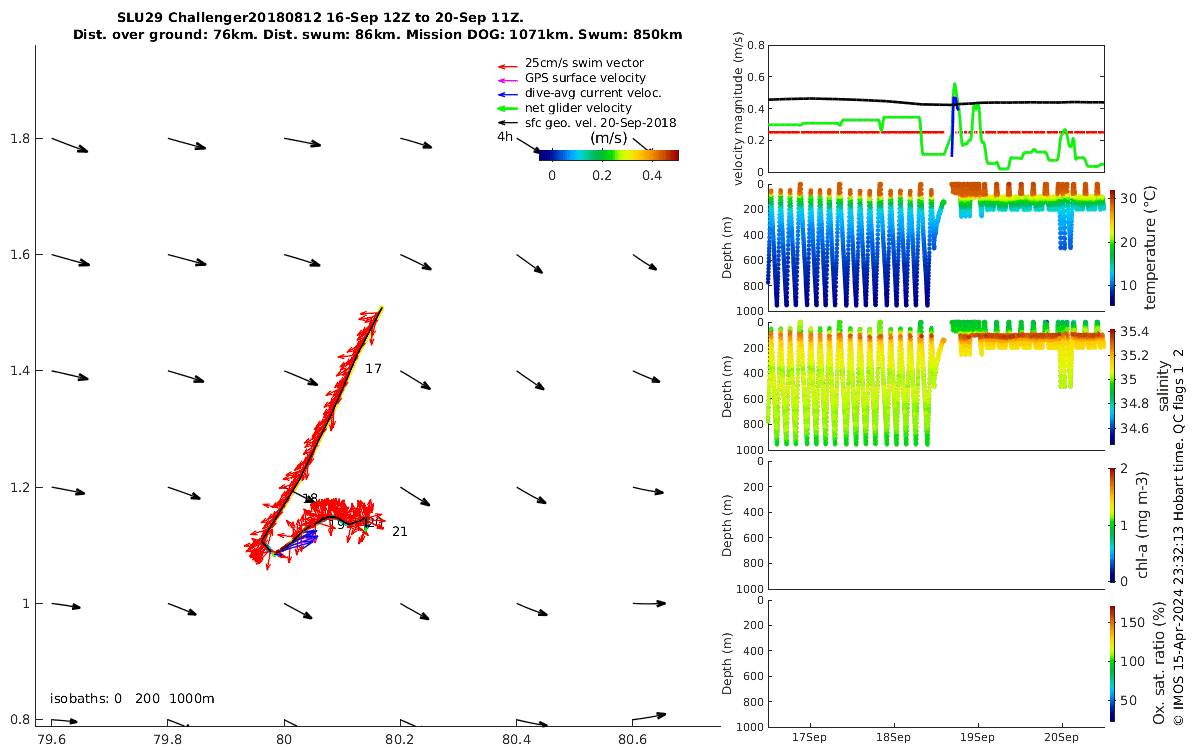The image size is (1200, 750).
Task: Click day label "17" on glider track
Action: point(373,369)
